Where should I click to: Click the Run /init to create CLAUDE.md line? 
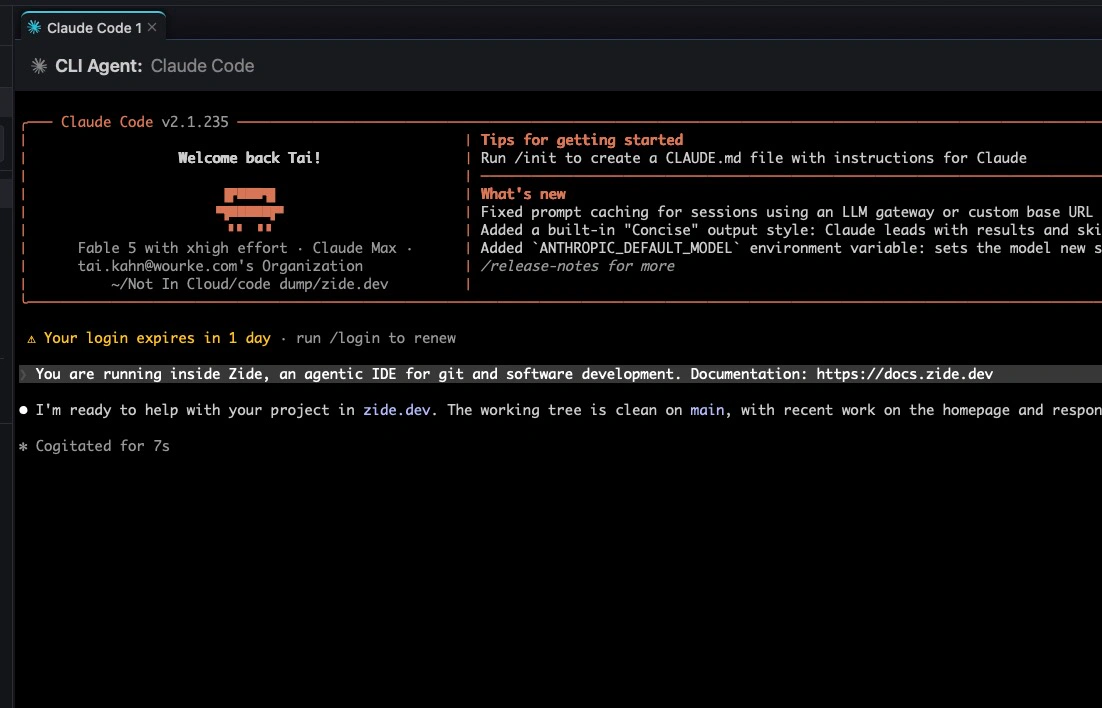pos(753,157)
